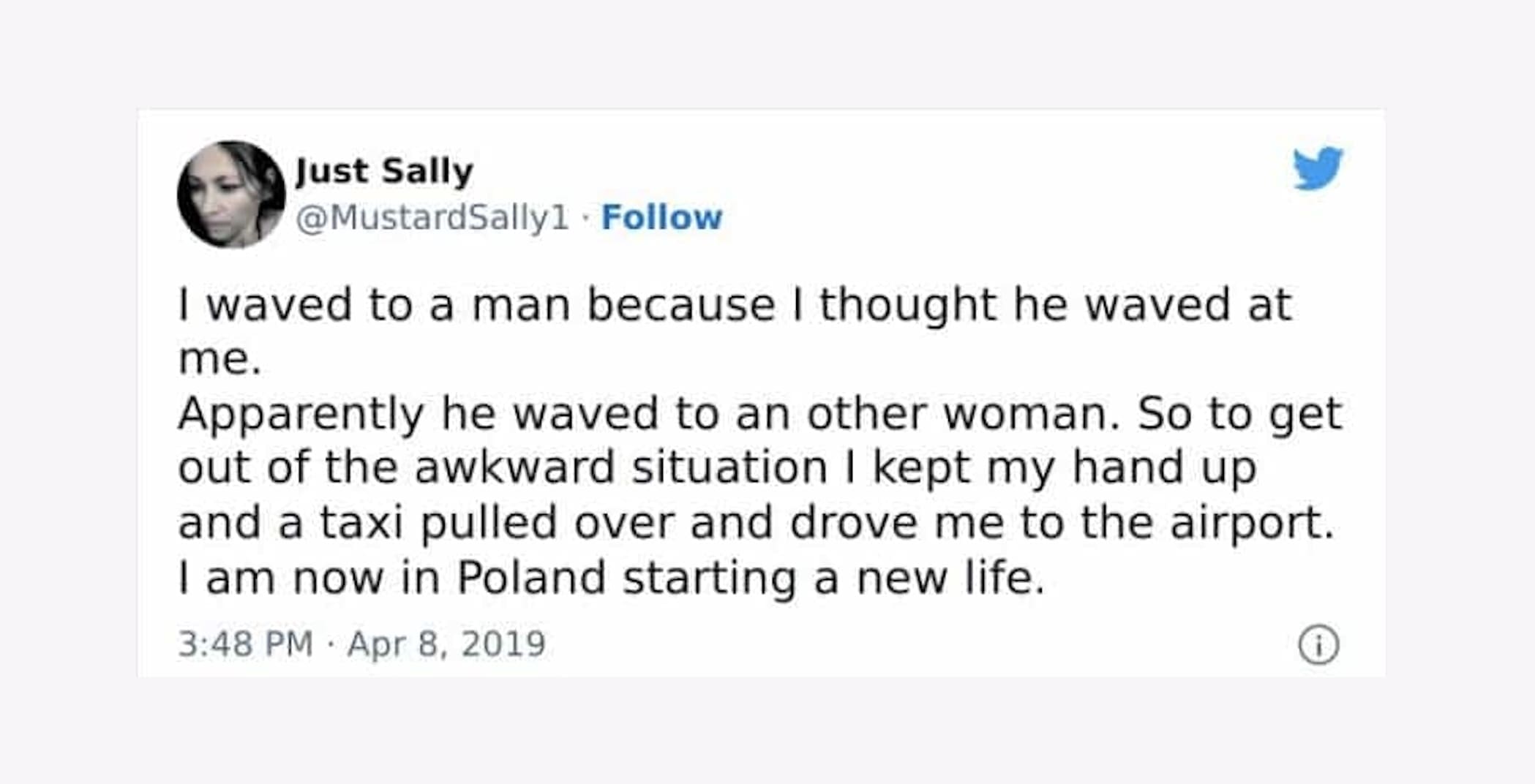This screenshot has width=1535, height=784.
Task: Open the 3:48 PM timestamp
Action: pos(245,644)
